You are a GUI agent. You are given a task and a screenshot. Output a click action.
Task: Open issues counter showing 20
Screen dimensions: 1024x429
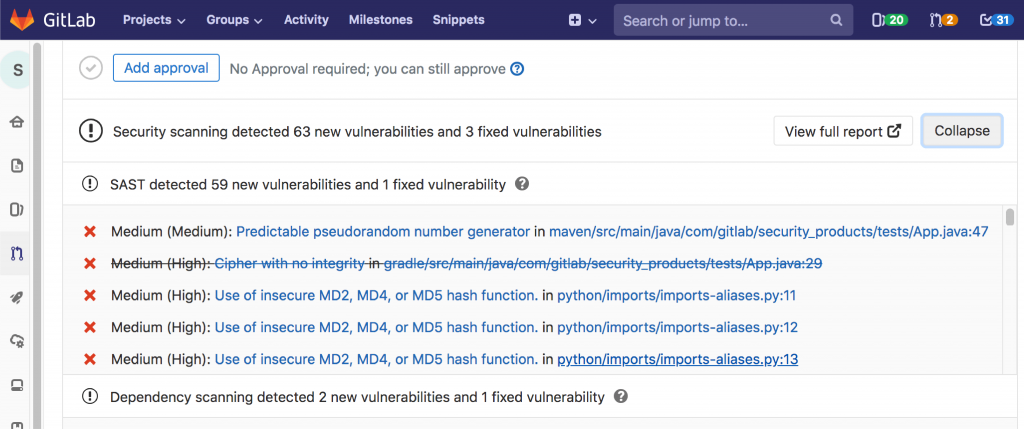point(889,20)
